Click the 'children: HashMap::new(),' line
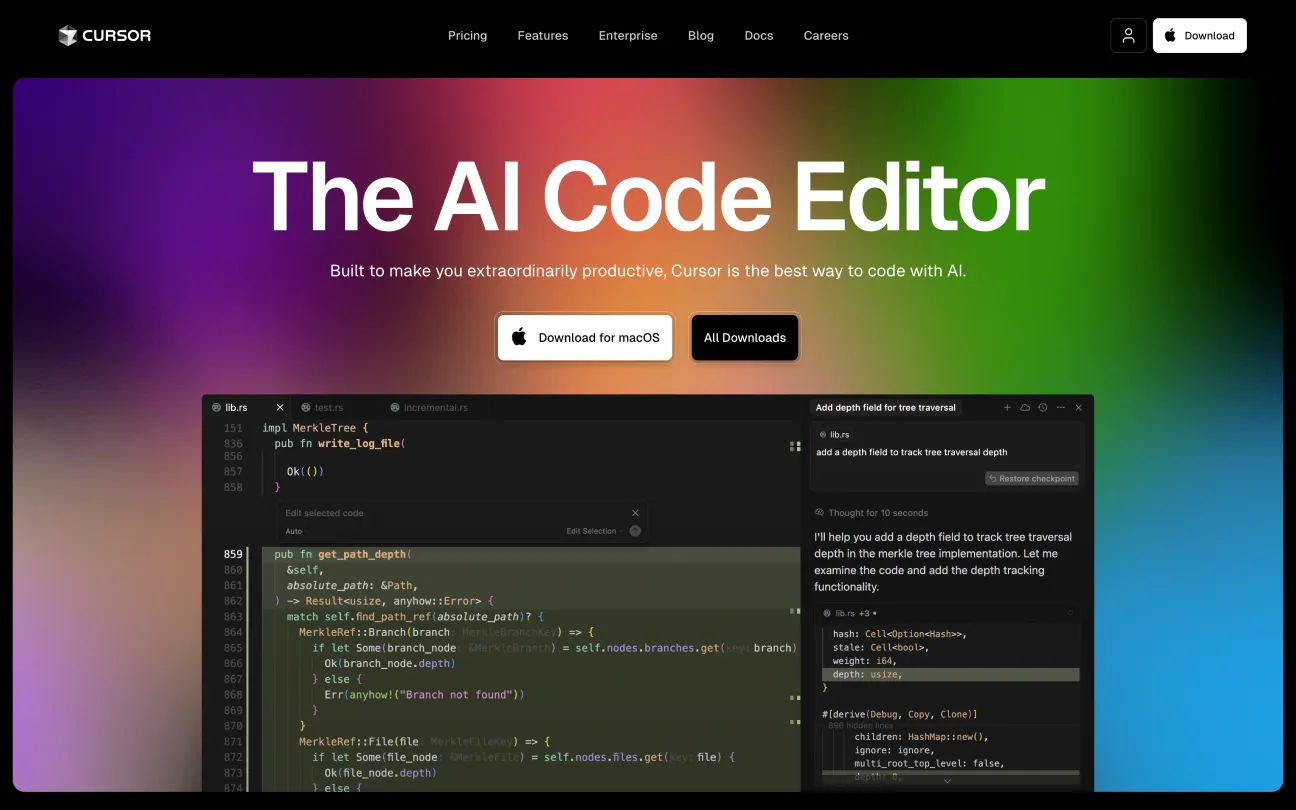Image resolution: width=1296 pixels, height=810 pixels. [x=921, y=737]
